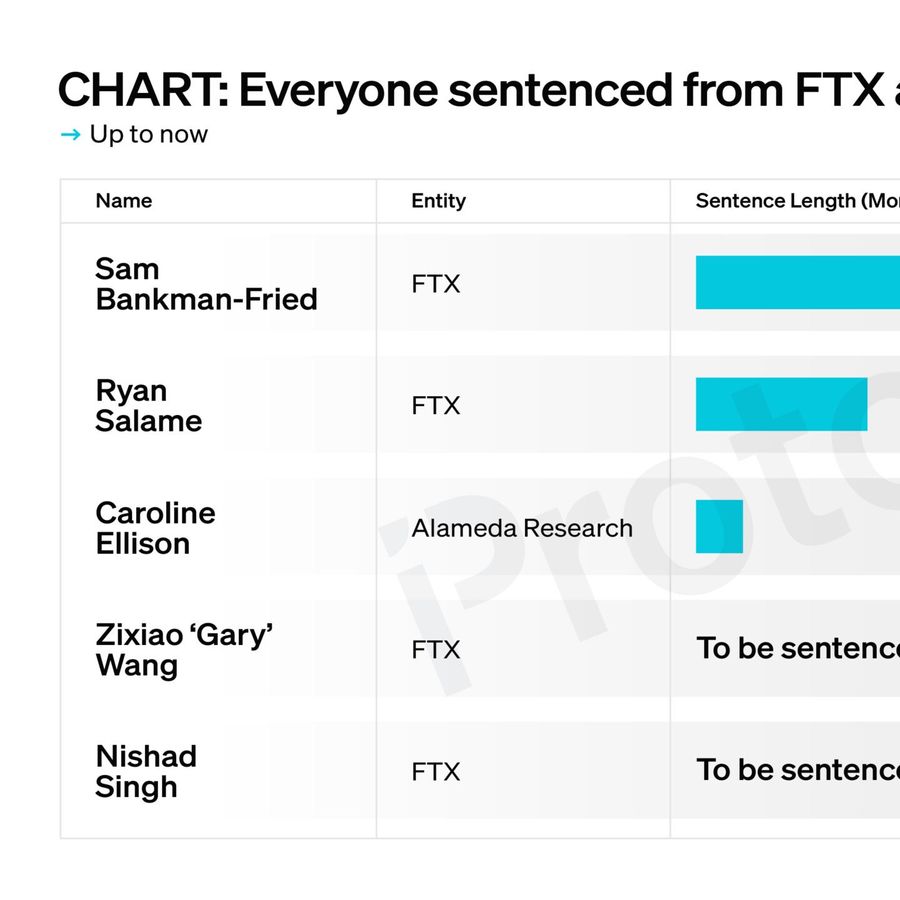The width and height of the screenshot is (900, 900).
Task: Click Caroline Ellison's short cyan bar
Action: point(719,527)
